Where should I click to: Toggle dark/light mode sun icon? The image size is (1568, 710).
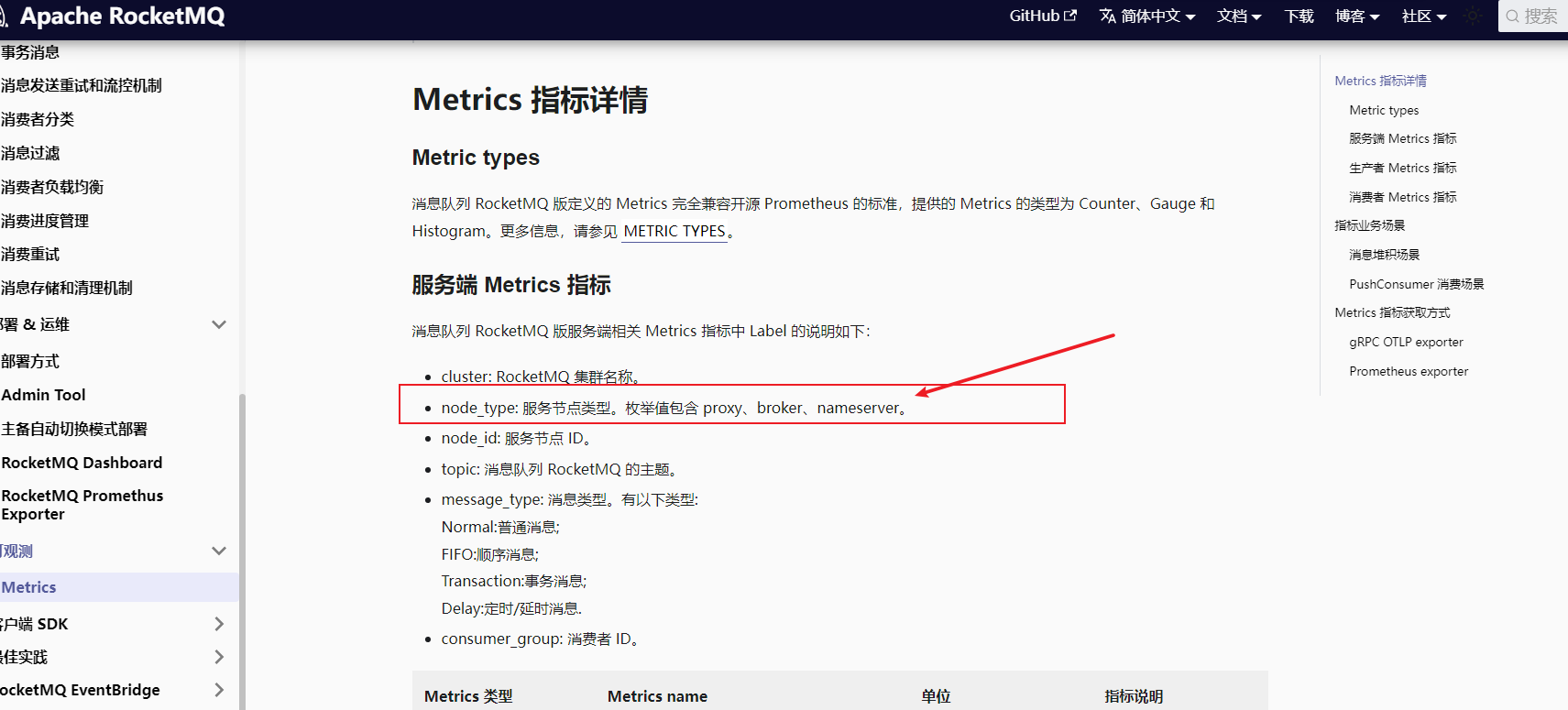[1473, 16]
